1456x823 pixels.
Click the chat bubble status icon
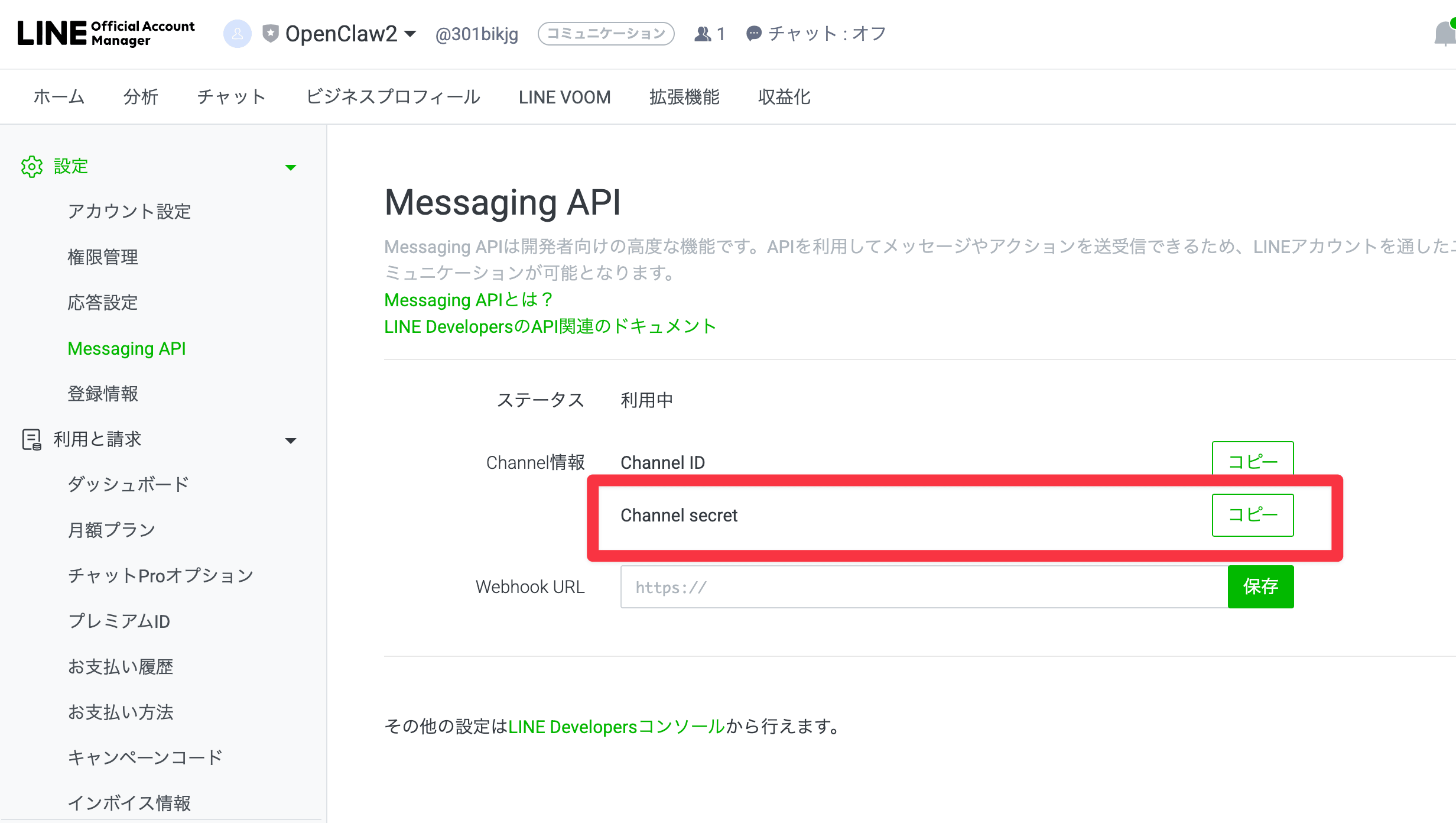tap(753, 34)
